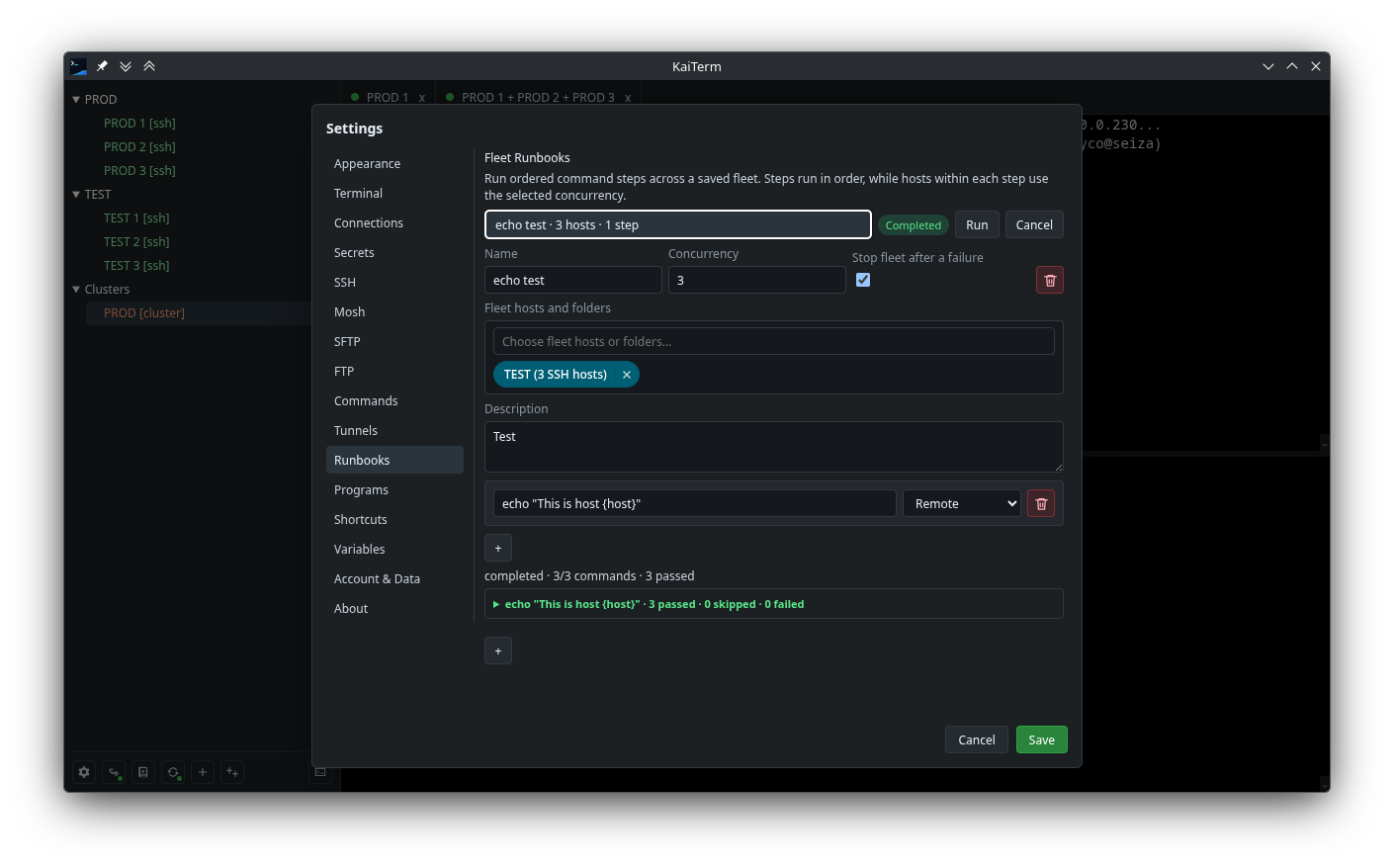Select TEST 3 [ssh] in sidebar
The height and width of the screenshot is (868, 1394).
136,266
